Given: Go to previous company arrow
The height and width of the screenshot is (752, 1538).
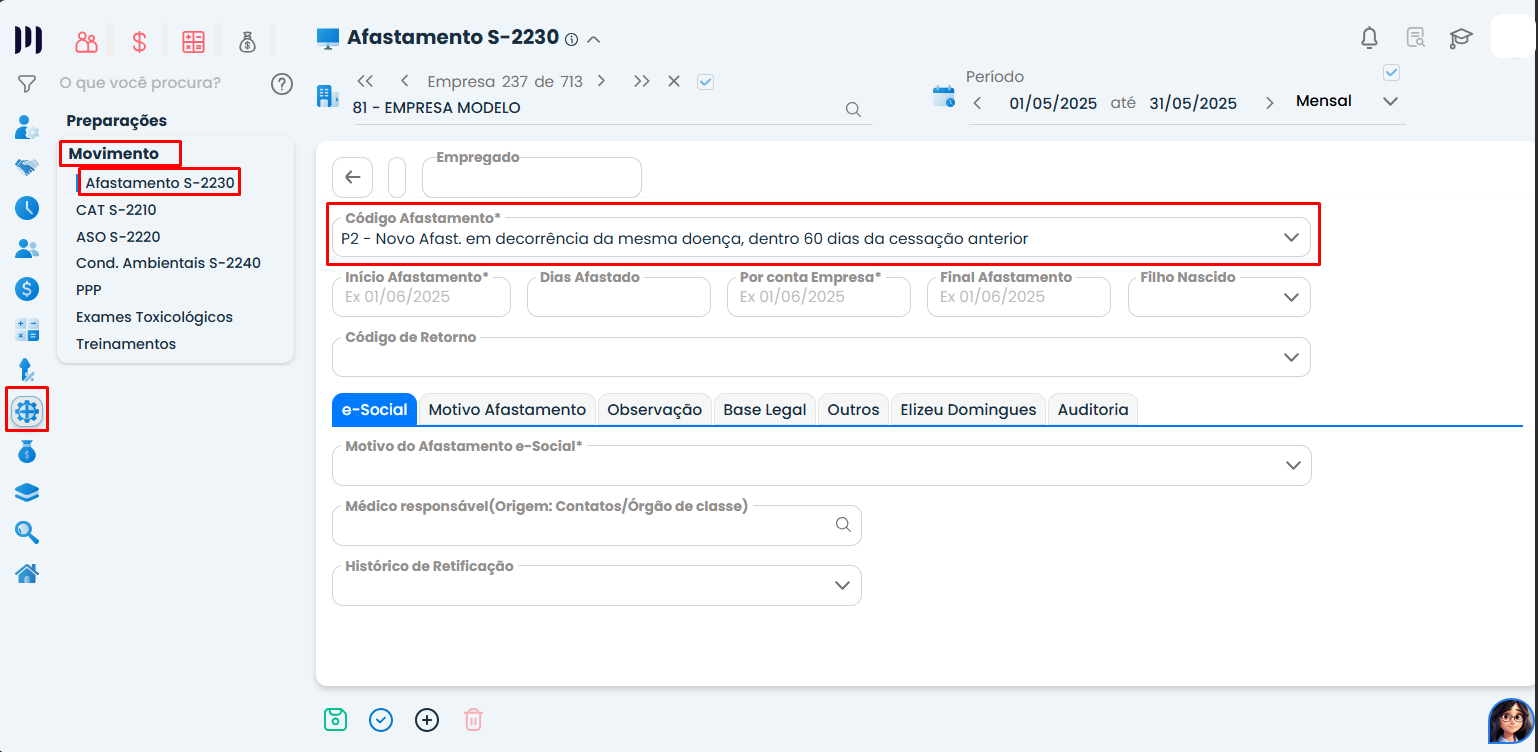Looking at the screenshot, I should 404,81.
